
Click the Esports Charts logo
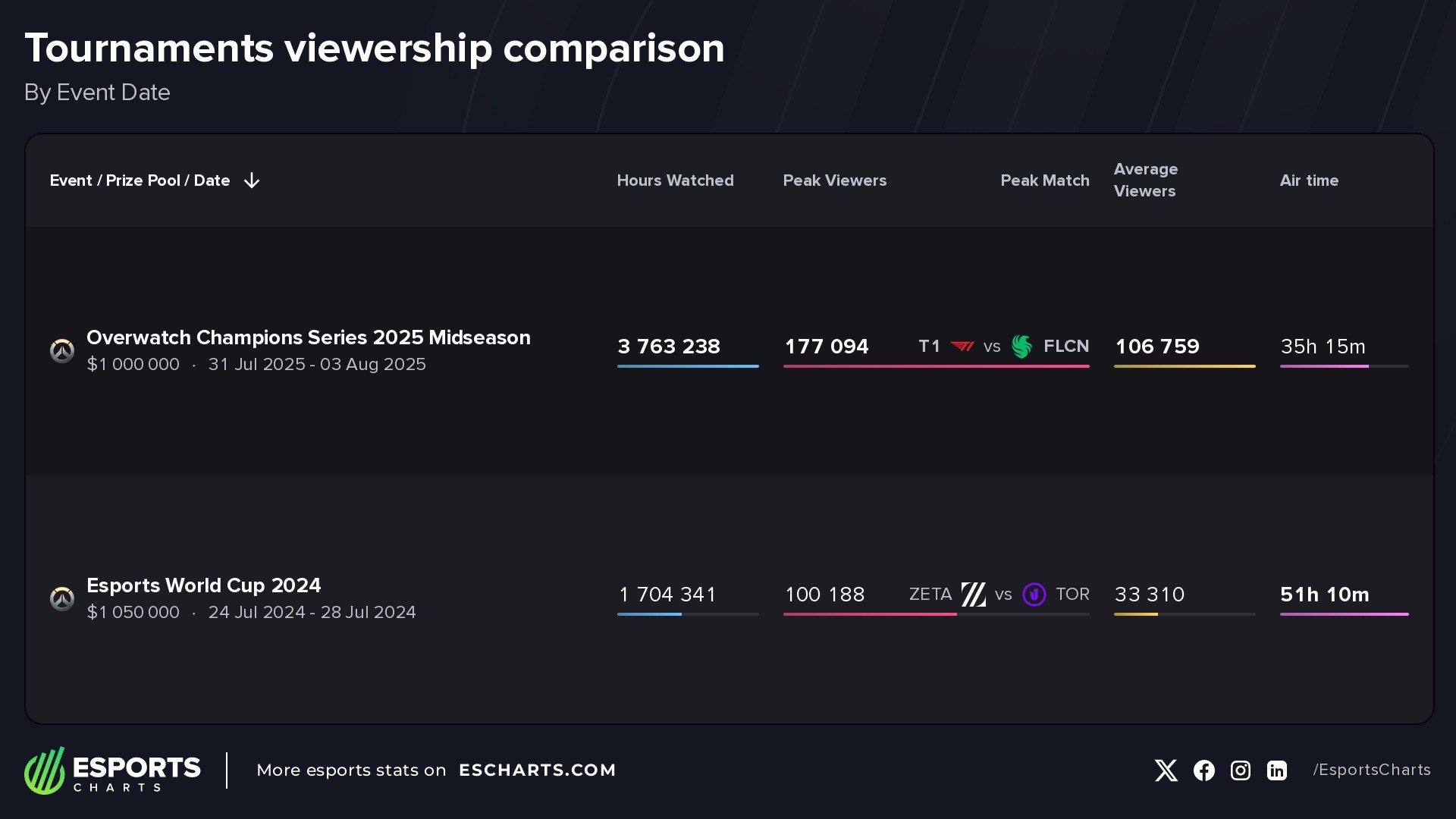coord(112,770)
